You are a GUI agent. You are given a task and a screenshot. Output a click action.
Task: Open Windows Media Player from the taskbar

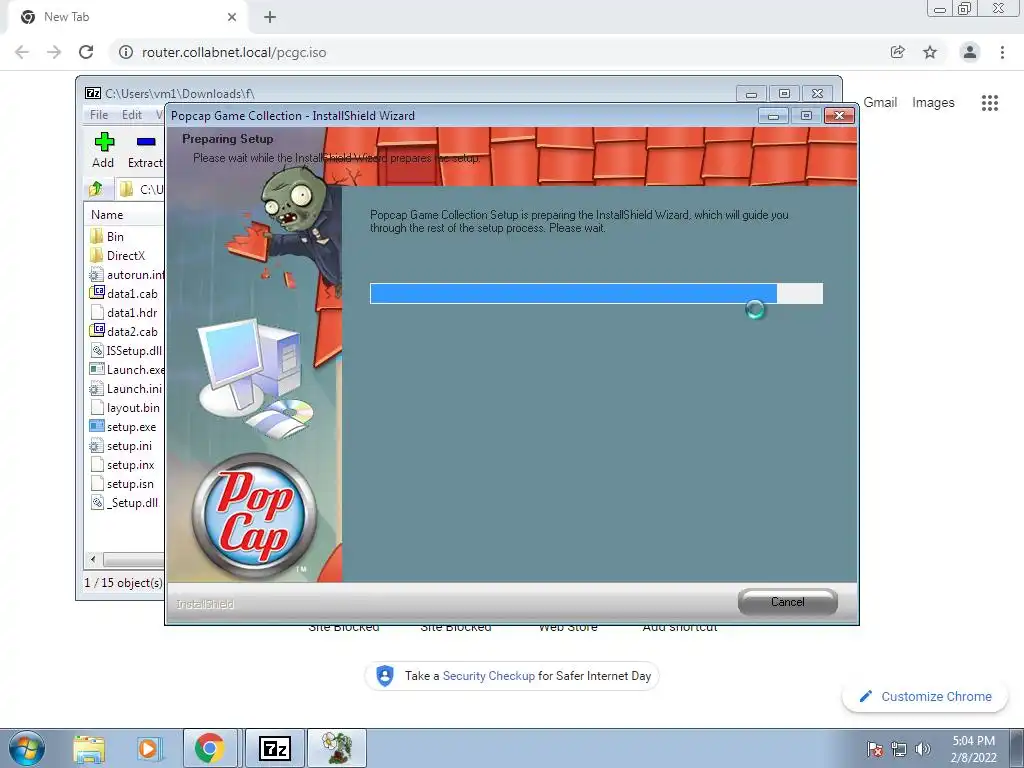(149, 748)
